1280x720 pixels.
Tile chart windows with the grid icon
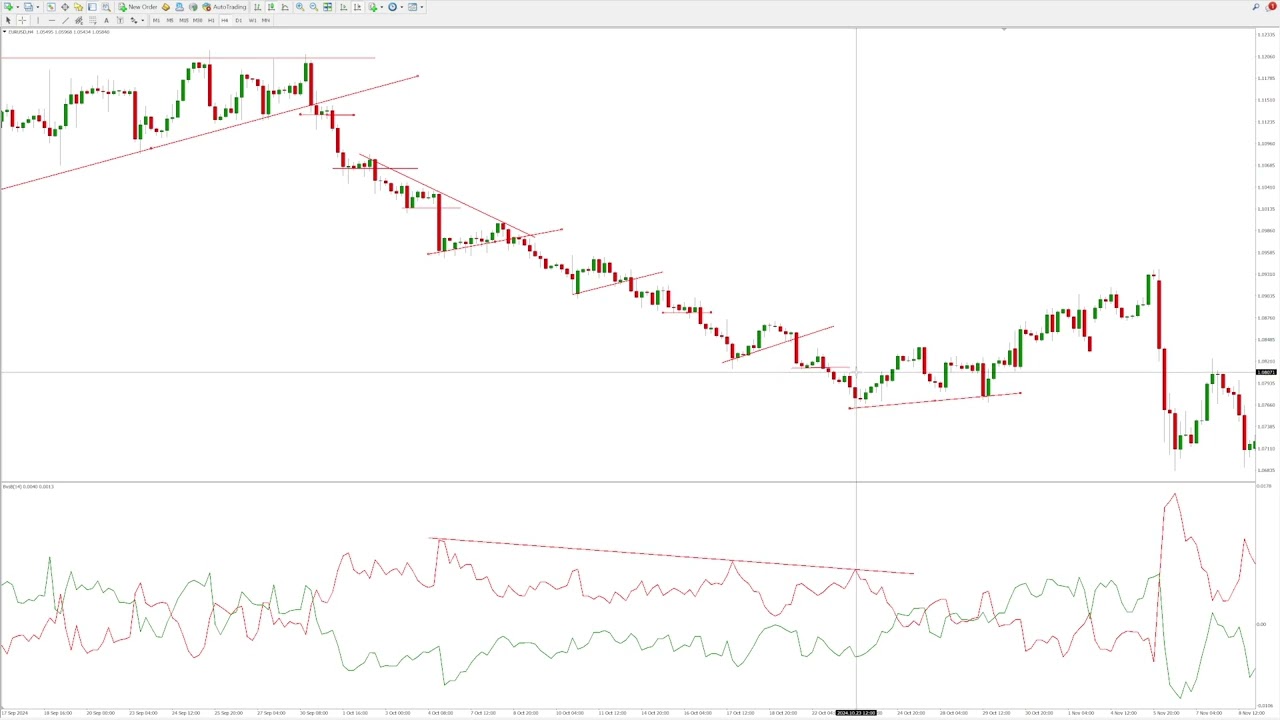click(x=327, y=7)
